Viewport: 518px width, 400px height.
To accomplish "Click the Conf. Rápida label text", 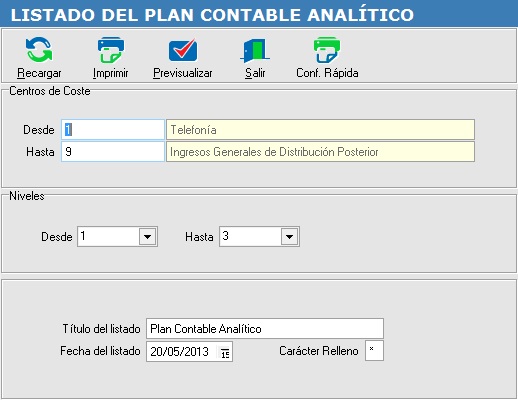I will point(327,73).
